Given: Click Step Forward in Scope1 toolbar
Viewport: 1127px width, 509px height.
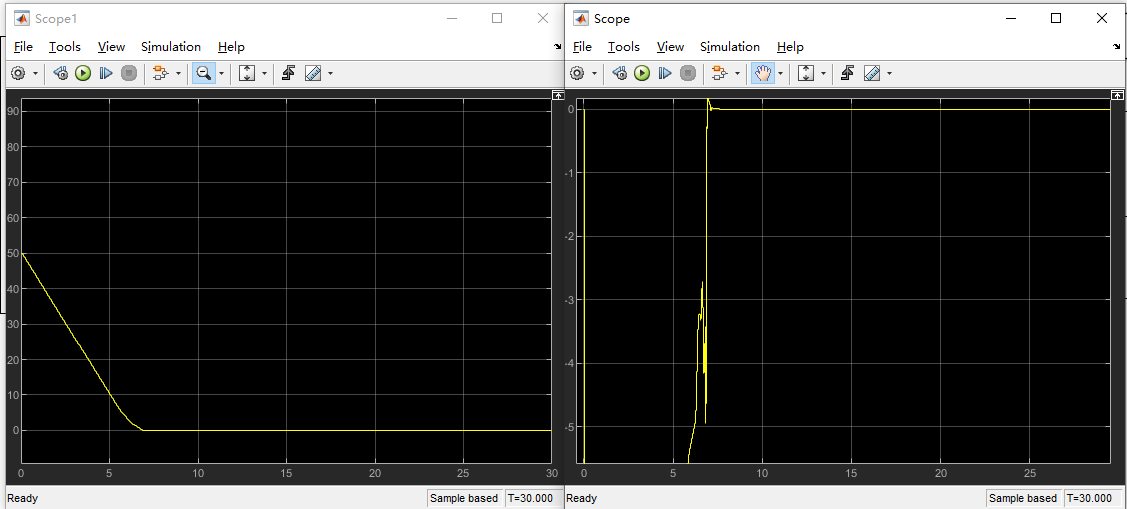Looking at the screenshot, I should pos(106,73).
